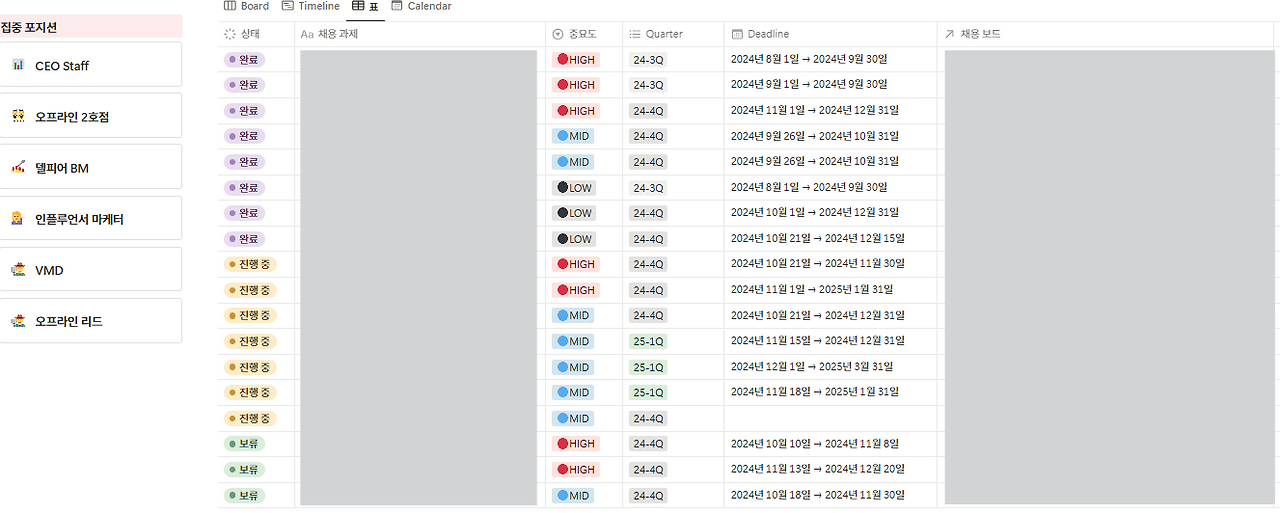
Task: Click the Calendar view icon
Action: 397,6
